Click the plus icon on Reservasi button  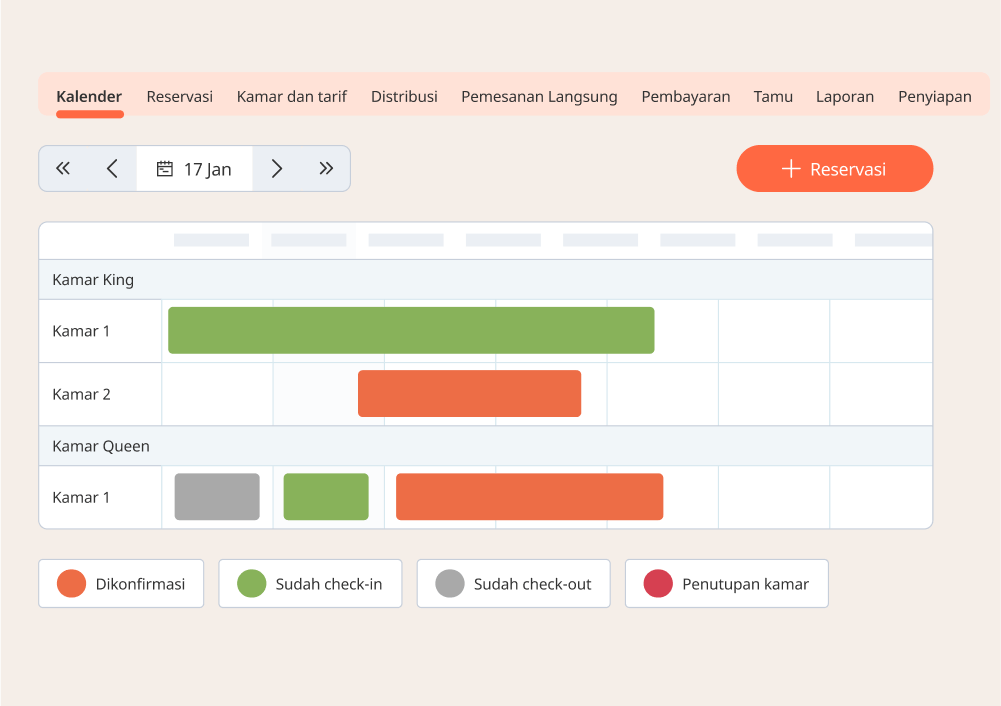791,169
